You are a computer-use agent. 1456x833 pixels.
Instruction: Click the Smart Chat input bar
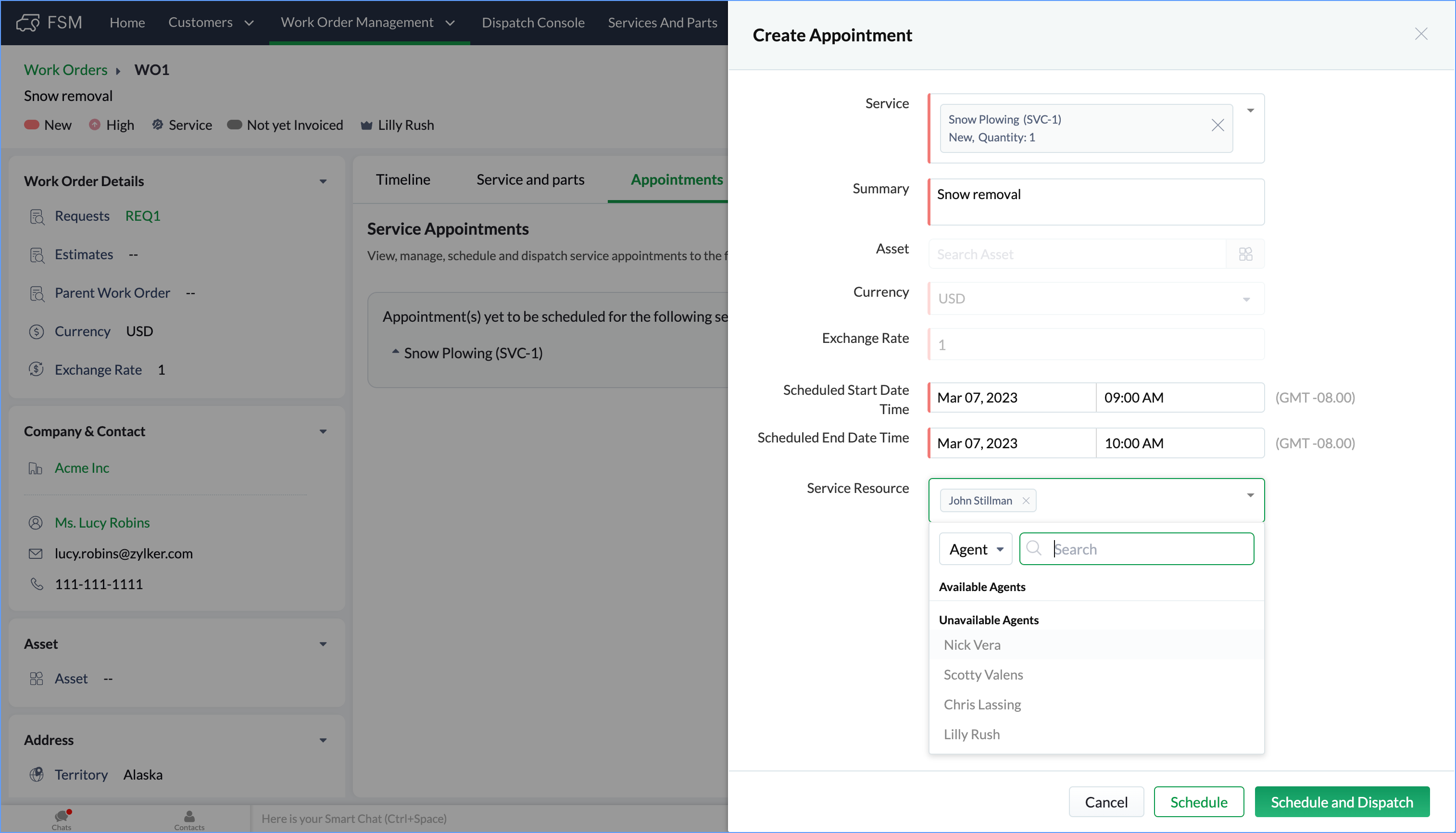click(489, 819)
